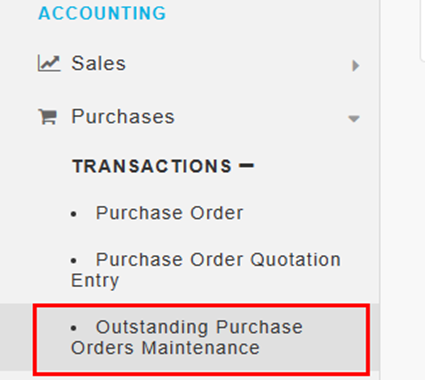
Task: Open Purchase Order Quotation Entry
Action: click(206, 269)
